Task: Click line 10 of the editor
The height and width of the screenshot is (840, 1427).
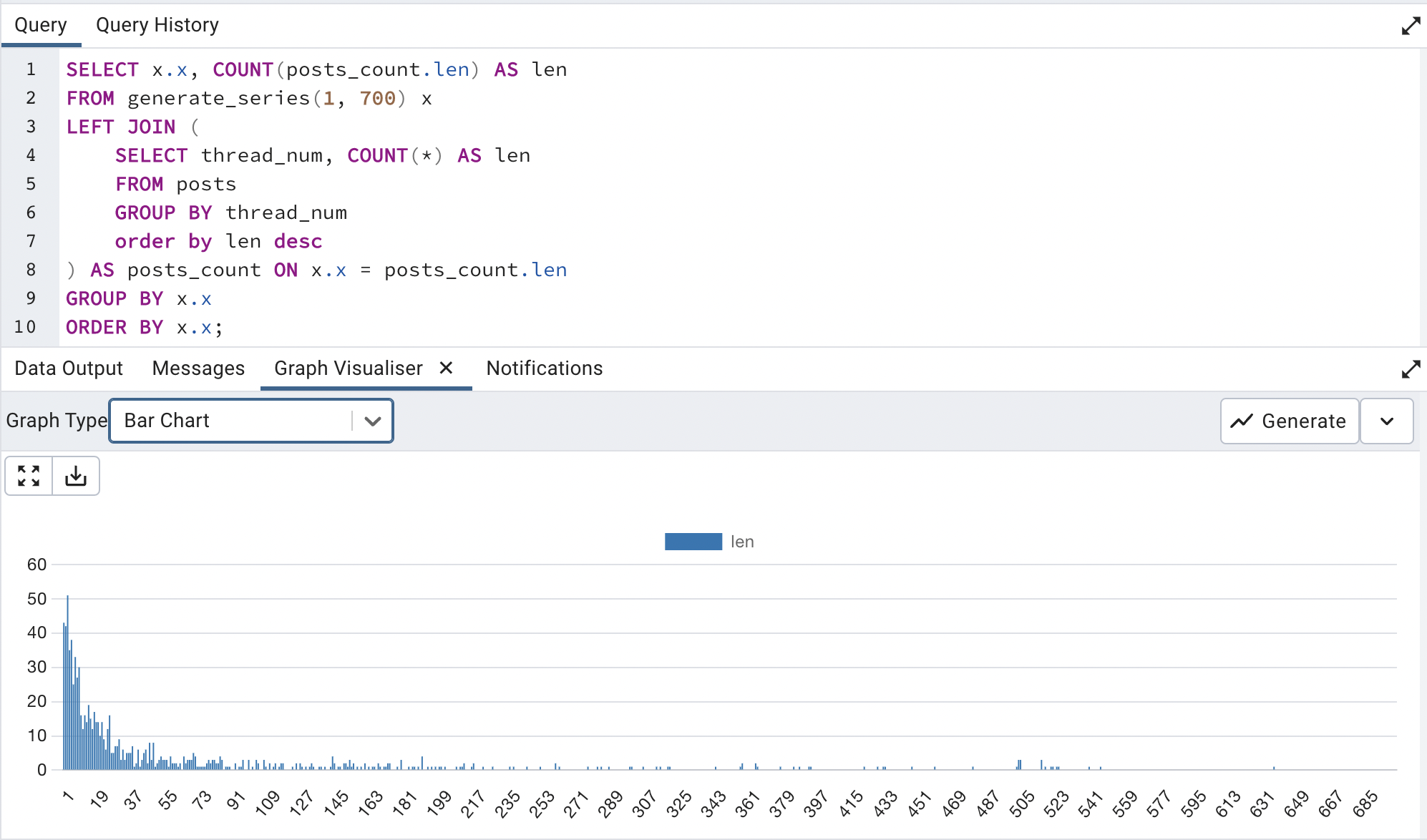Action: pos(143,327)
